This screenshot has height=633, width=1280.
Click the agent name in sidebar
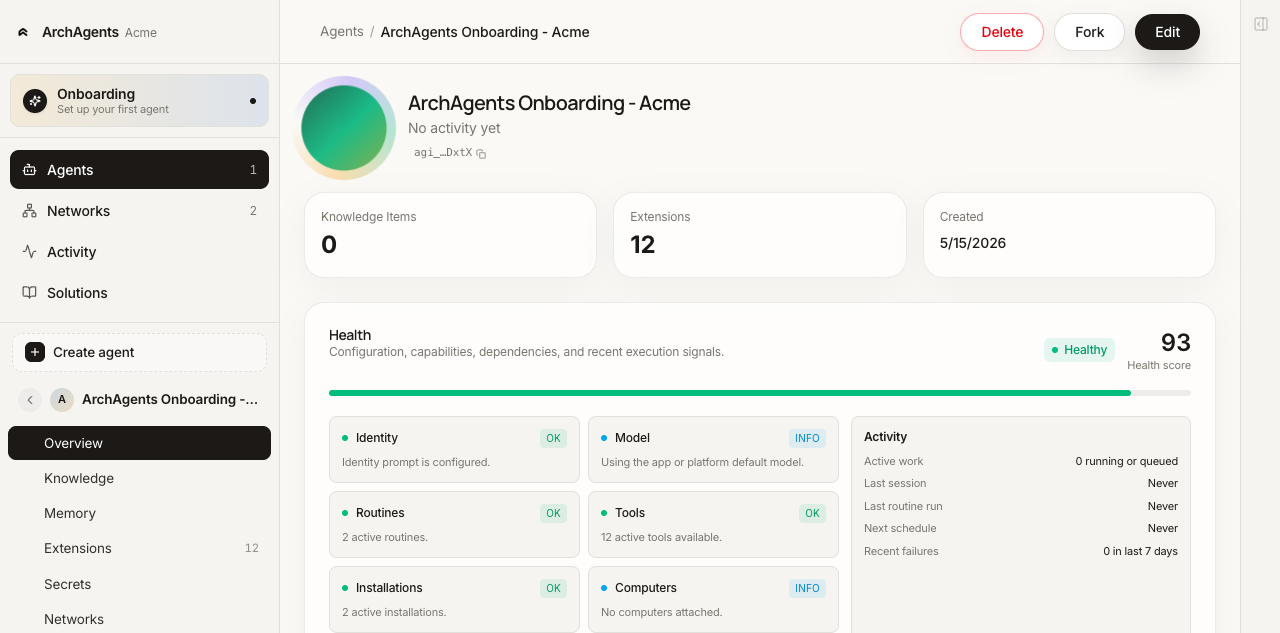click(170, 400)
